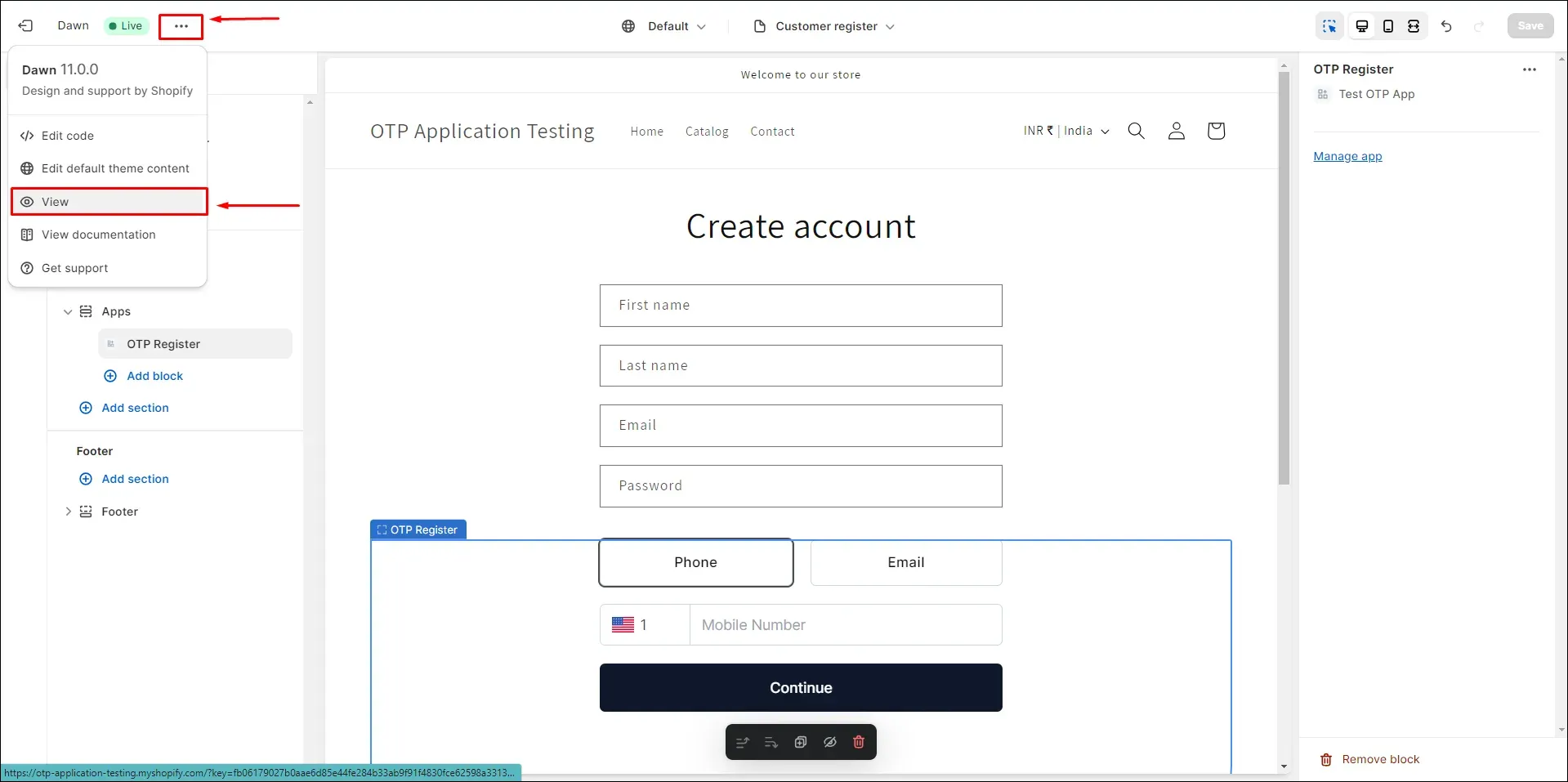Click Add section below Apps
Image resolution: width=1568 pixels, height=782 pixels.
[124, 408]
